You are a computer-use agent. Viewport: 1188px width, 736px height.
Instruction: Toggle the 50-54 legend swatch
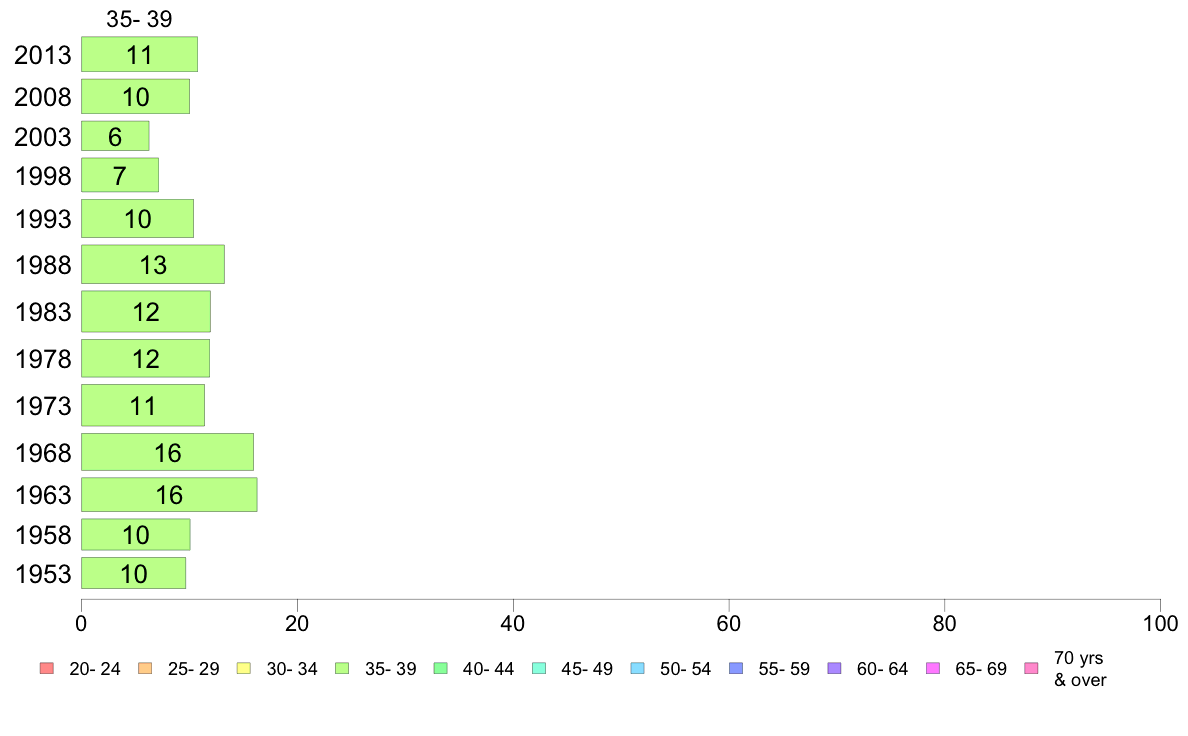[638, 669]
